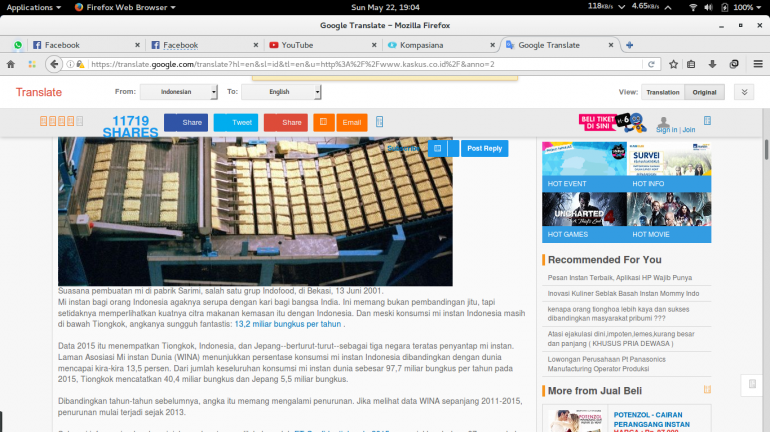Click the system menu arrow in top bar
This screenshot has height=432, width=770.
click(758, 7)
